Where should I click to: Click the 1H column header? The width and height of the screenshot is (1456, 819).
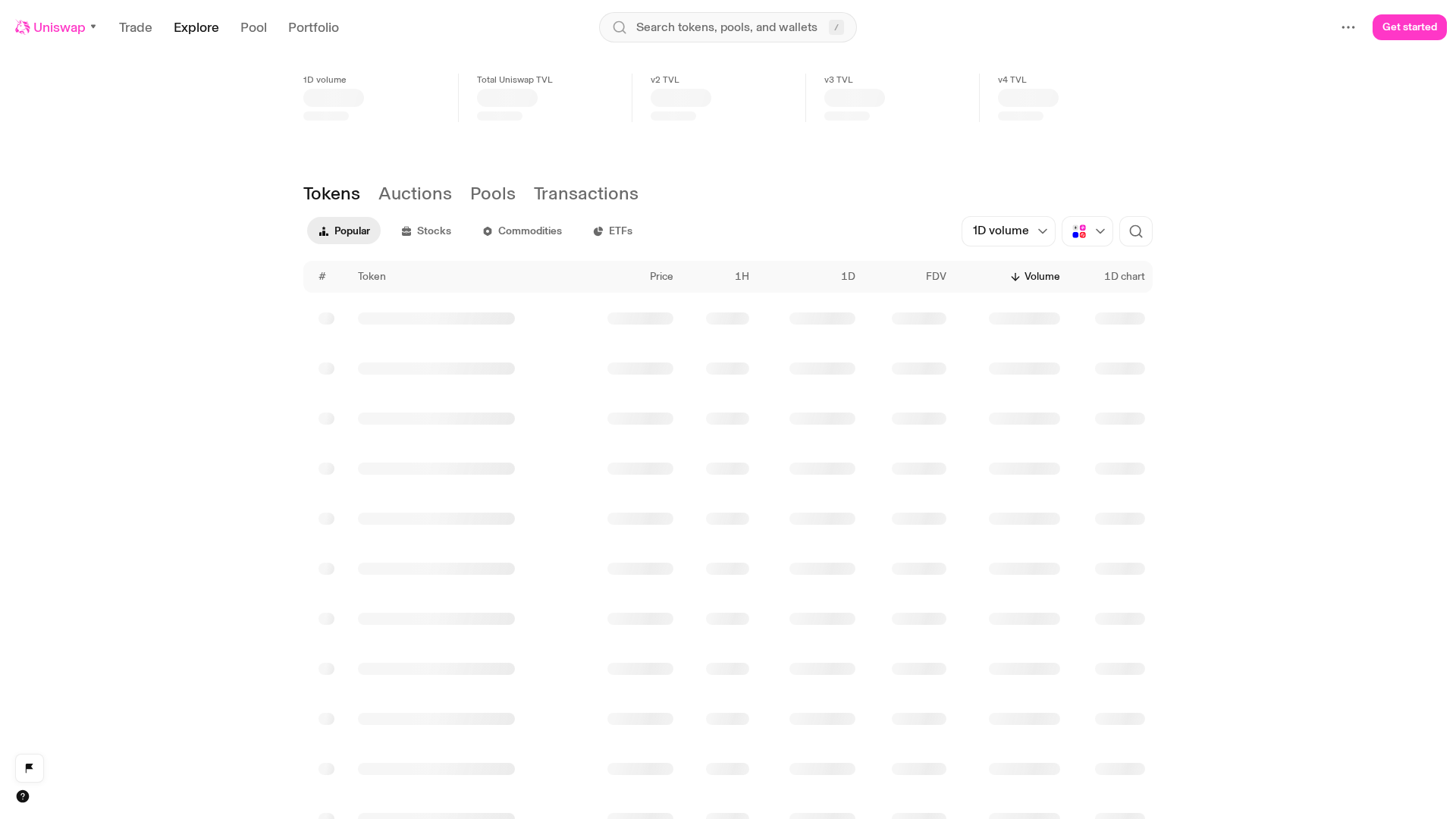tap(742, 277)
